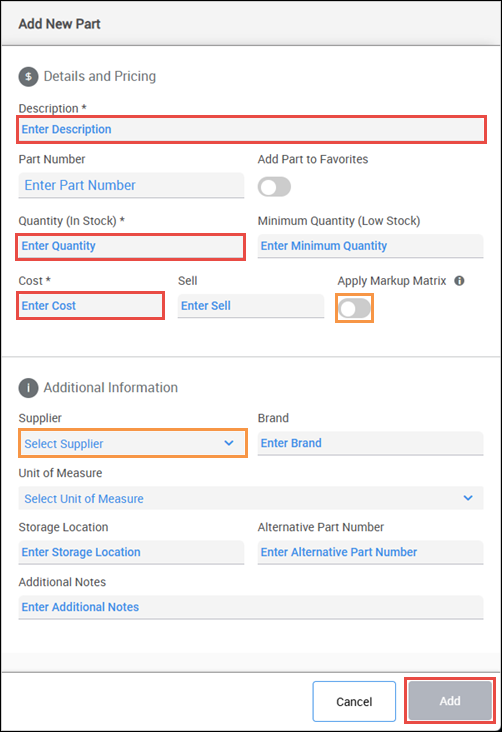Click the Enter Part Number field
The height and width of the screenshot is (732, 502).
coord(131,185)
